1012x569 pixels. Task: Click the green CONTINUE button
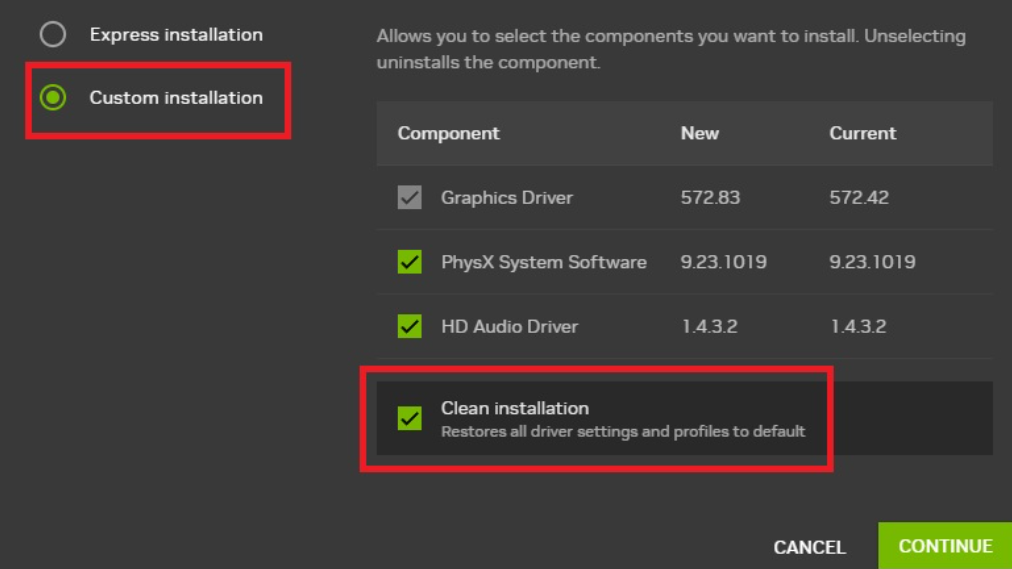point(945,546)
